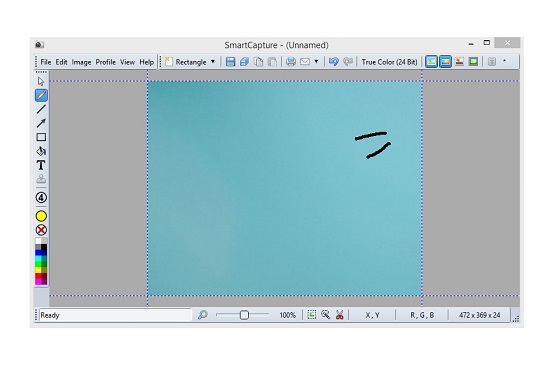Click the Save disk icon
Viewport: 550px width, 378px height.
pos(230,62)
